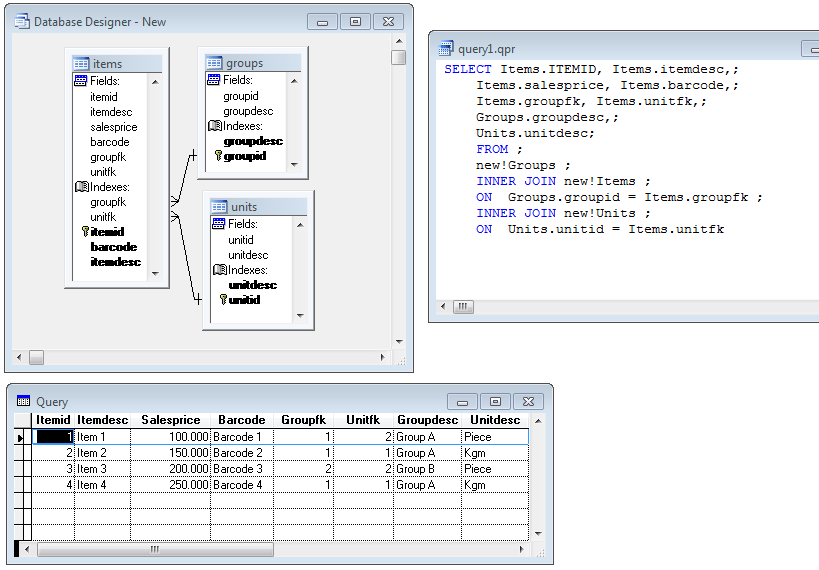The height and width of the screenshot is (570, 819).
Task: Click the Groupdesc column header
Action: pyautogui.click(x=427, y=420)
